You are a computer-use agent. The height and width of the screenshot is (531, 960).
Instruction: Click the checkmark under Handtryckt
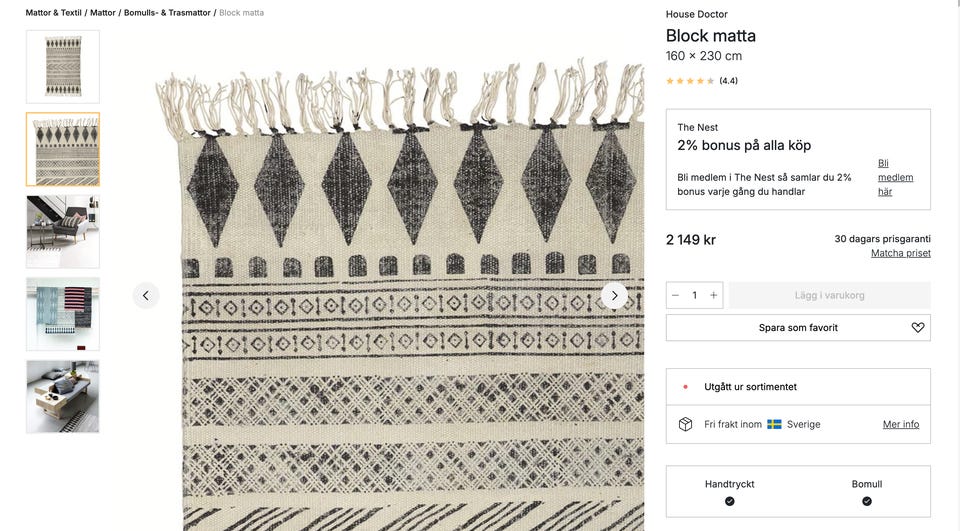pos(730,501)
